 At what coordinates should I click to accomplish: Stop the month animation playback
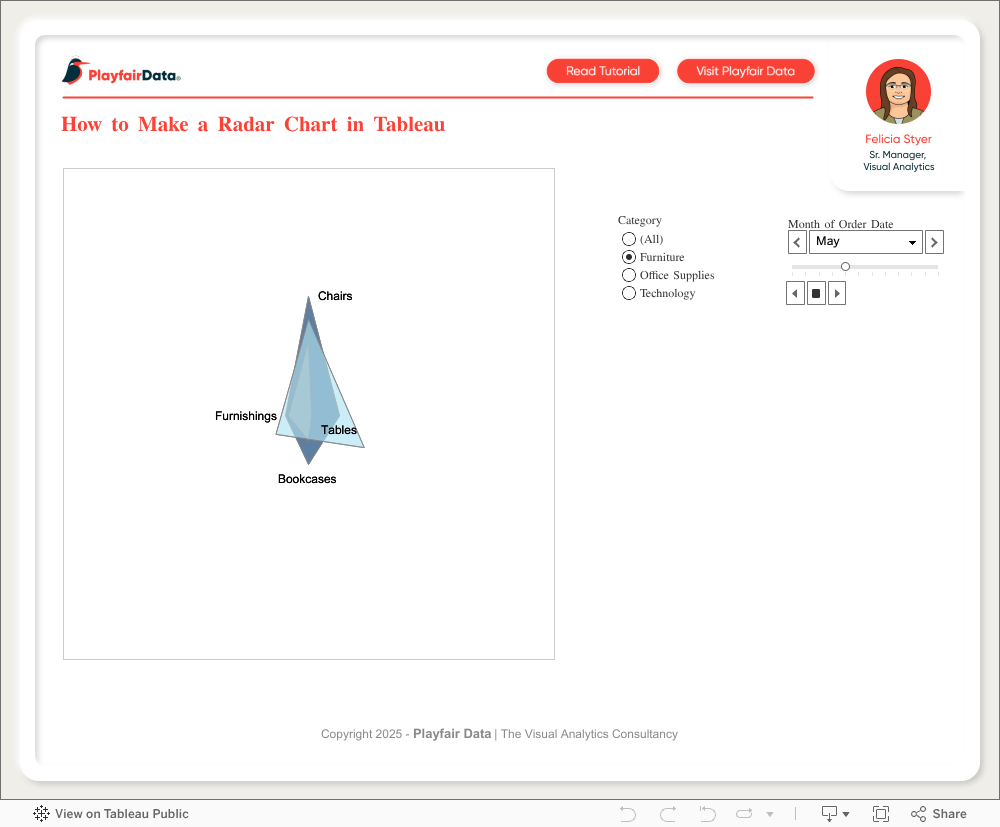point(816,293)
